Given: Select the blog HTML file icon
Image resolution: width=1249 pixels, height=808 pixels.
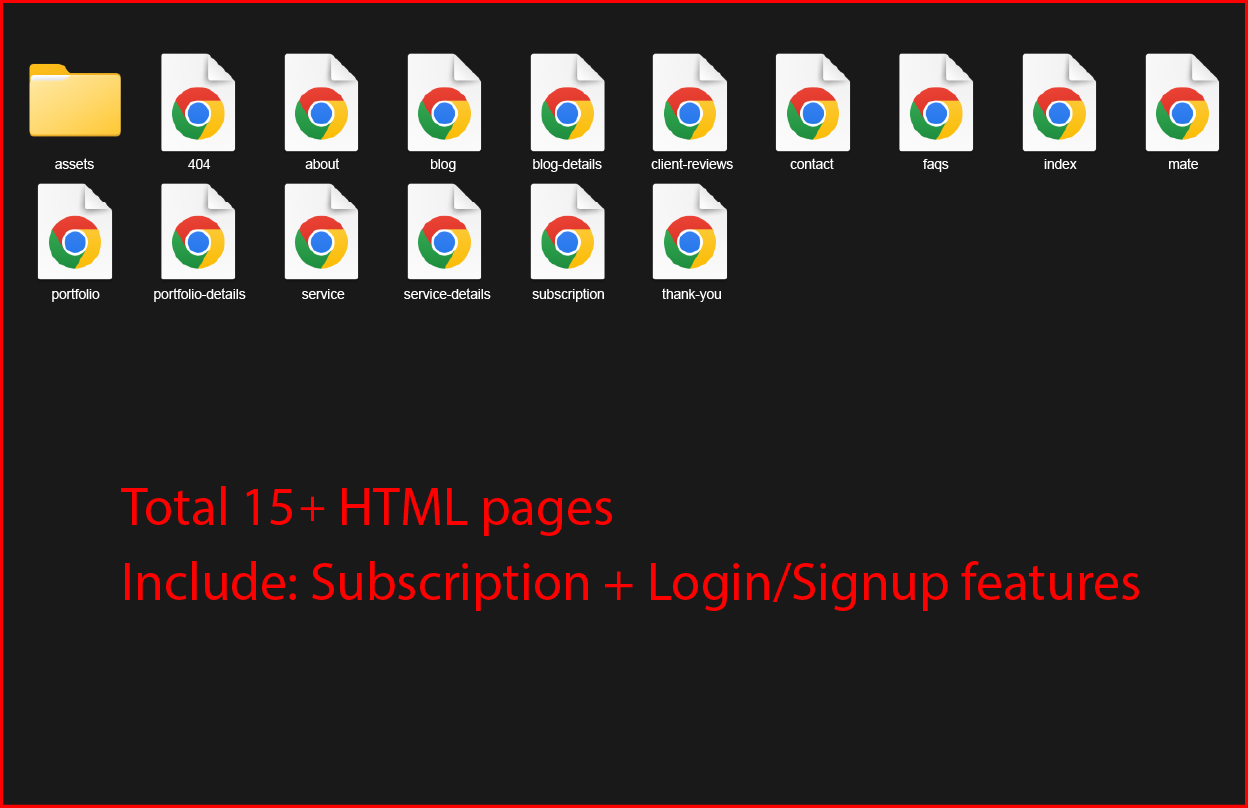Looking at the screenshot, I should tap(444, 102).
